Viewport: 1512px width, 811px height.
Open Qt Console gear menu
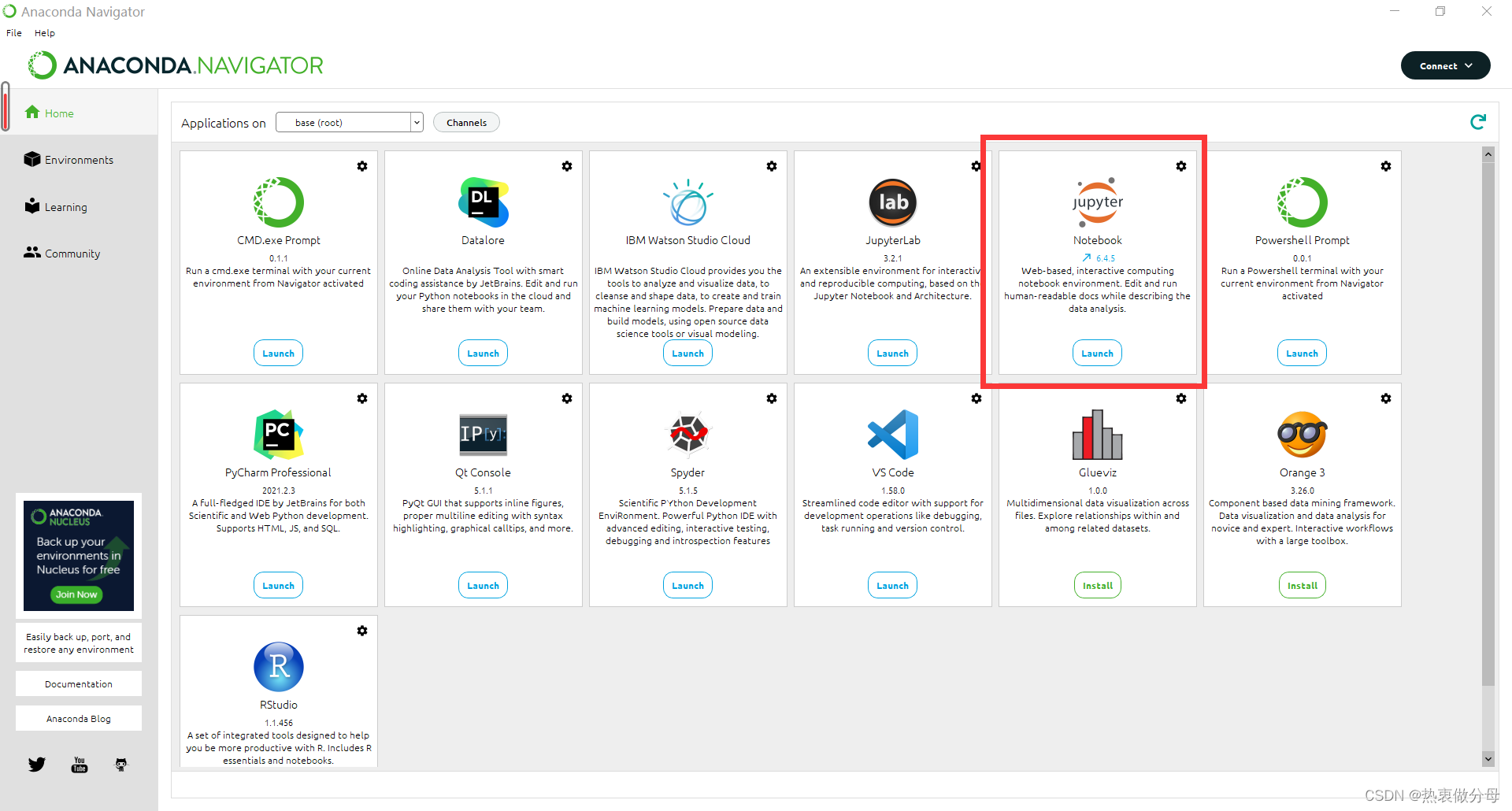[x=567, y=398]
